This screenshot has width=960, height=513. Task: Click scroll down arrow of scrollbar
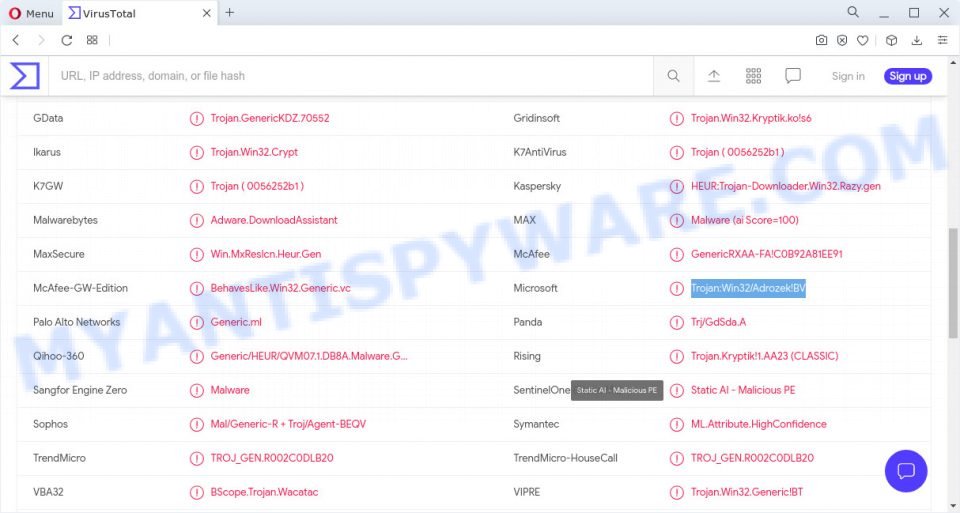(953, 506)
